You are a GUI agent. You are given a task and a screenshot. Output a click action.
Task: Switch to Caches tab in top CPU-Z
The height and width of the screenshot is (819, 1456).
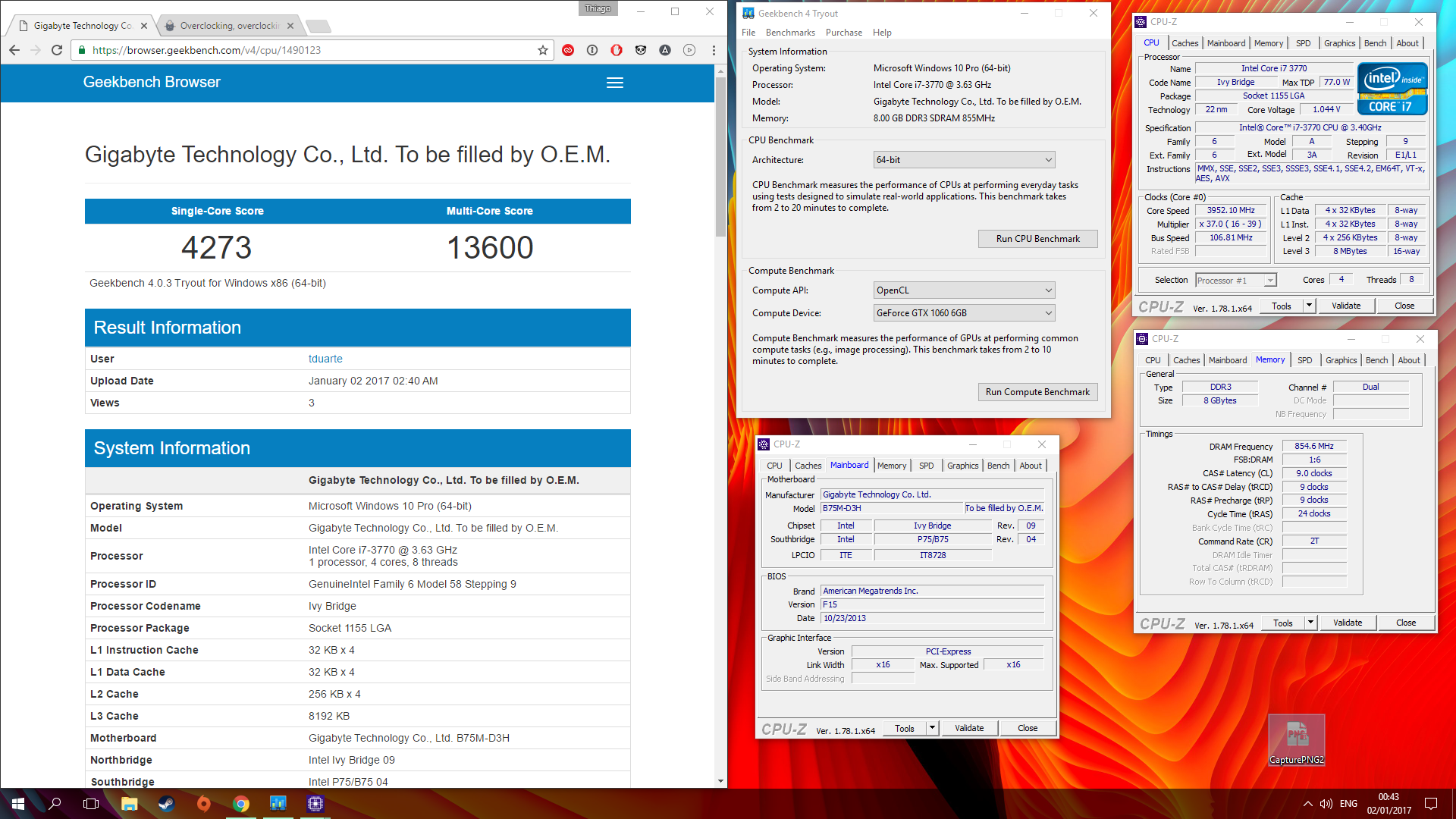[1185, 43]
